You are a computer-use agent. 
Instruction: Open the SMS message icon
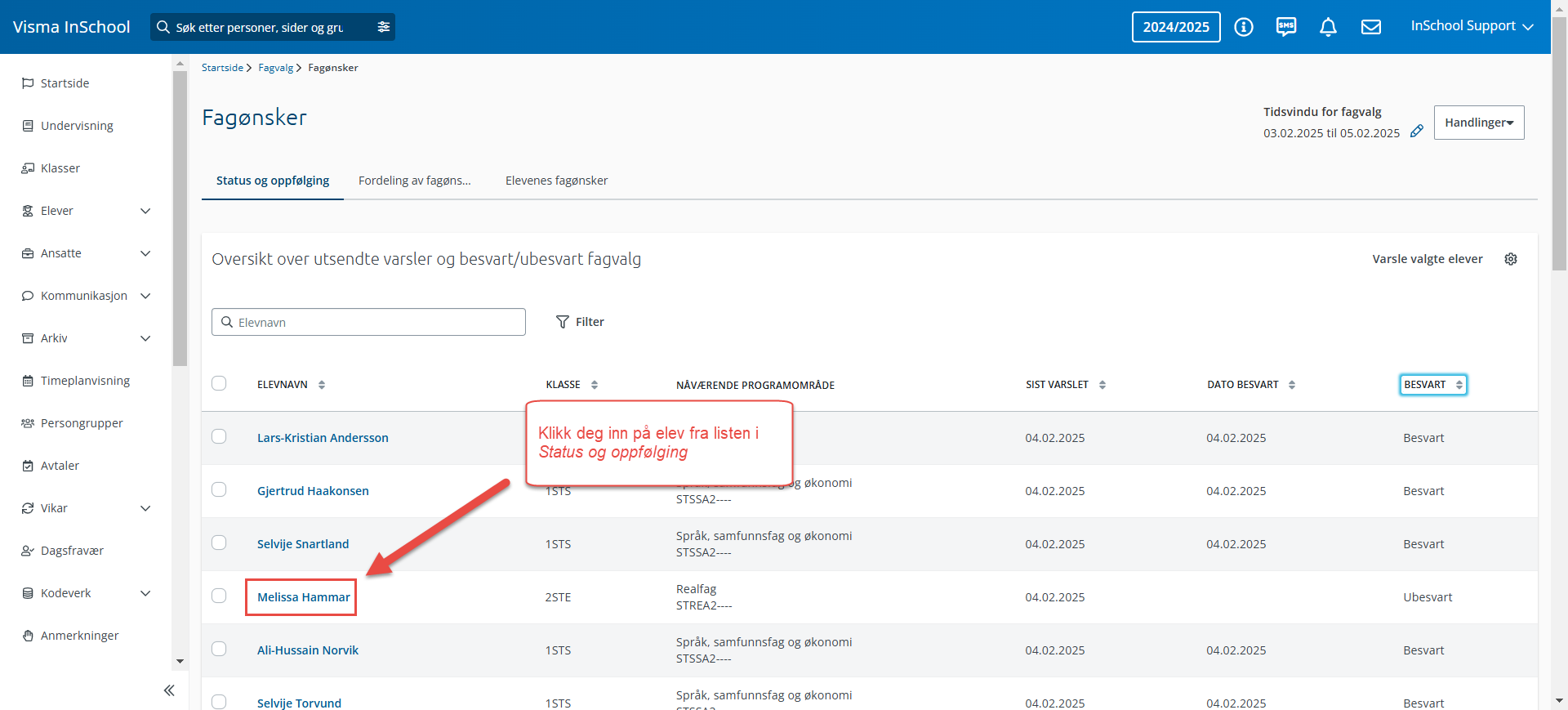[1286, 27]
